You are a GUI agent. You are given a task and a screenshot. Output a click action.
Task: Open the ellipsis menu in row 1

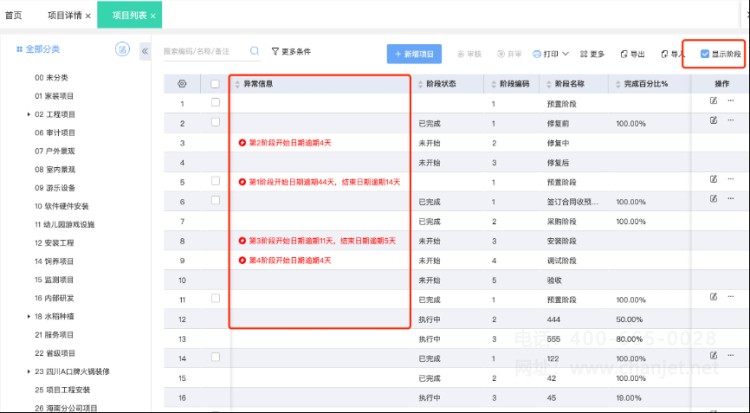pos(730,100)
